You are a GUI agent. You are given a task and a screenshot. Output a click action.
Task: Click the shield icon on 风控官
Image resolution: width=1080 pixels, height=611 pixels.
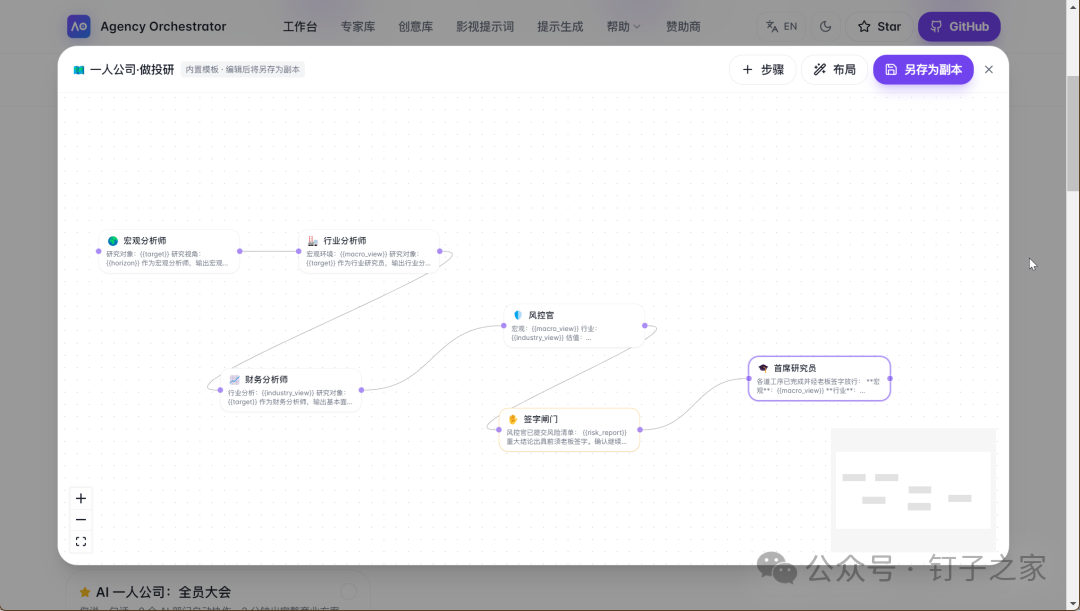pyautogui.click(x=518, y=315)
